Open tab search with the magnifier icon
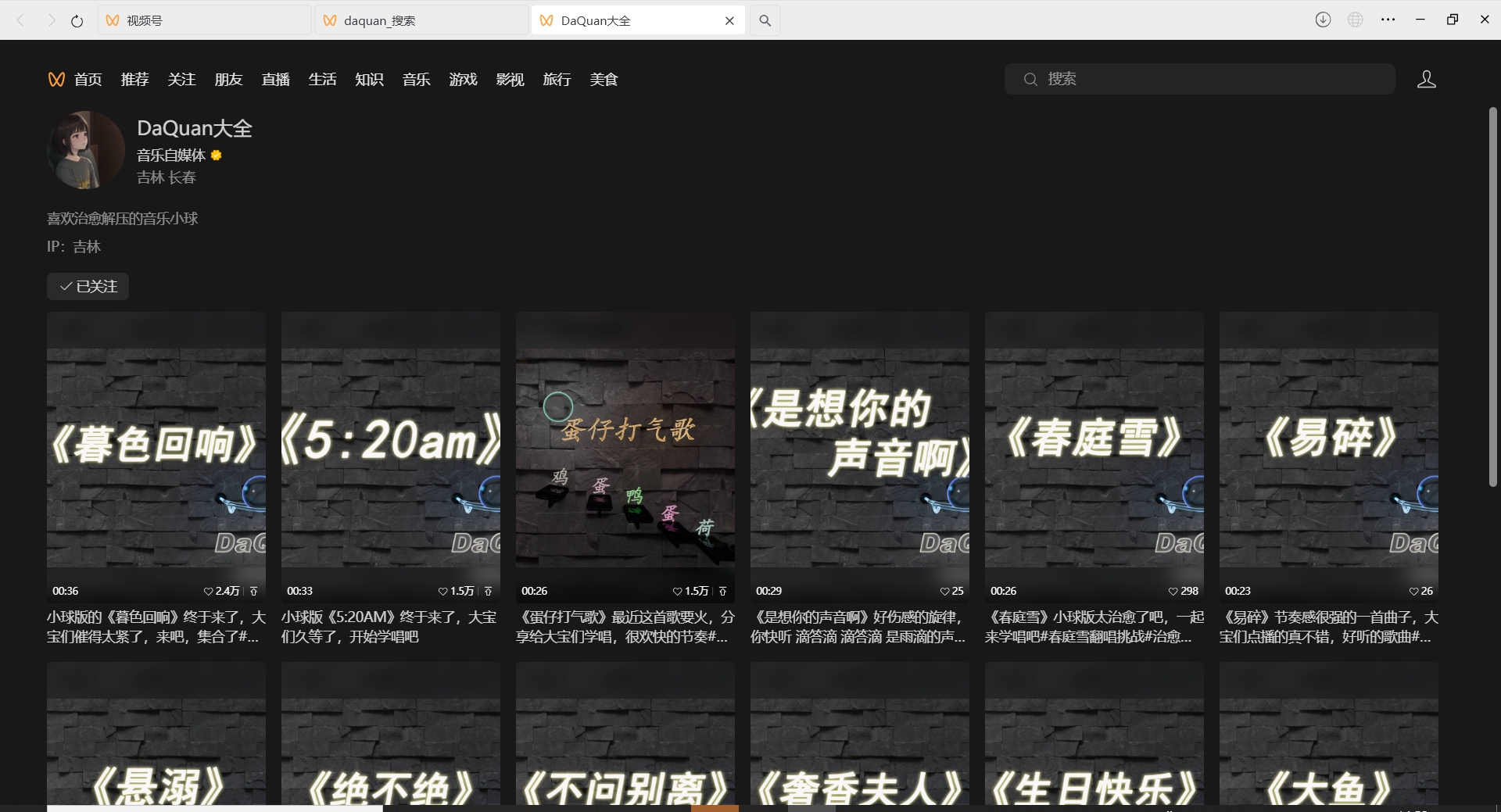Image resolution: width=1501 pixels, height=812 pixels. point(764,20)
